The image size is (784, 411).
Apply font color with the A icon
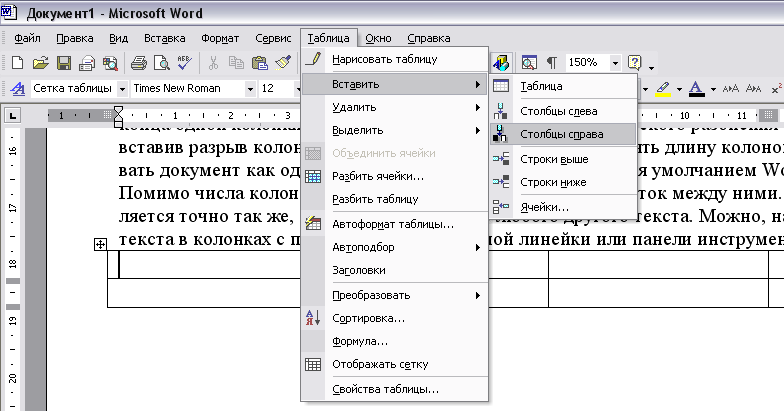(x=696, y=88)
